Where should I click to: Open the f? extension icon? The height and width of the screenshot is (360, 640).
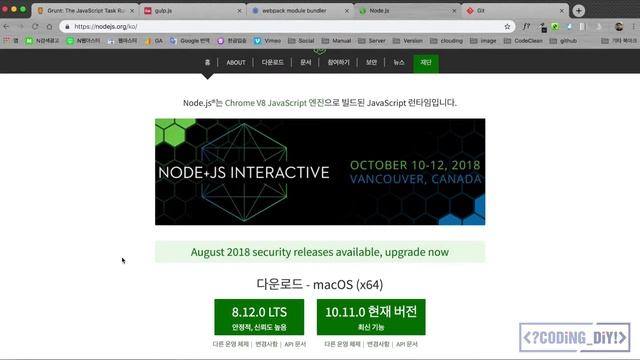pos(527,27)
